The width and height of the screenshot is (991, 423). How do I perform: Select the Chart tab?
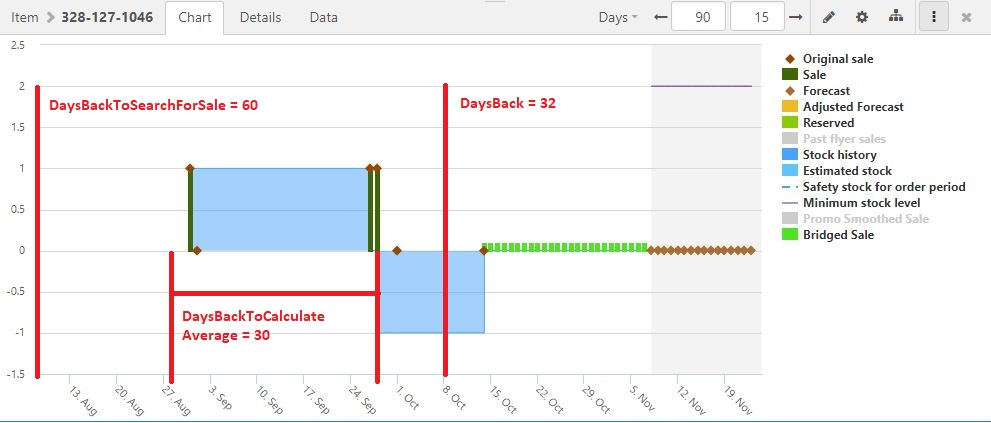click(194, 17)
